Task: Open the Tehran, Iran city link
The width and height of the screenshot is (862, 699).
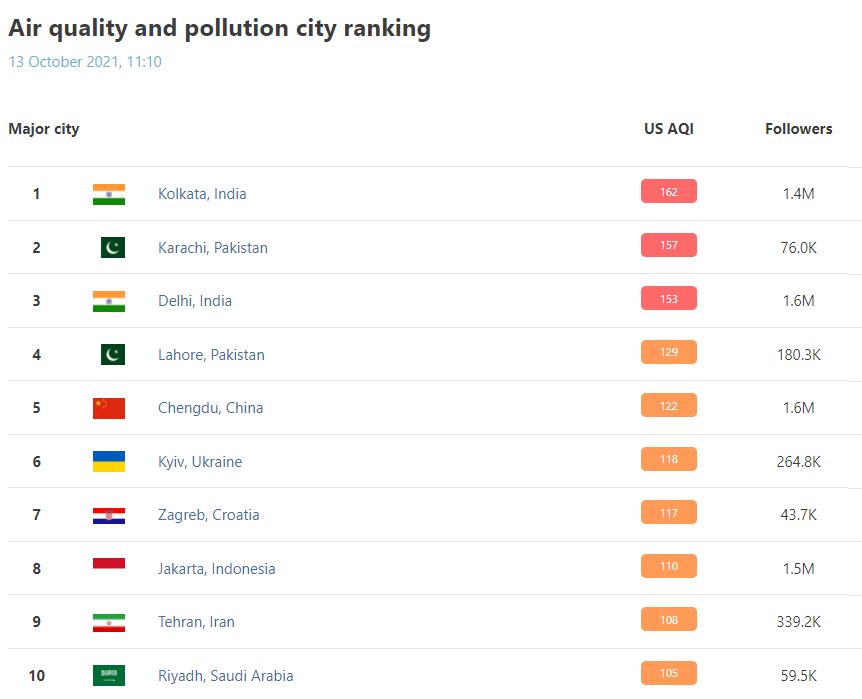Action: (x=197, y=622)
